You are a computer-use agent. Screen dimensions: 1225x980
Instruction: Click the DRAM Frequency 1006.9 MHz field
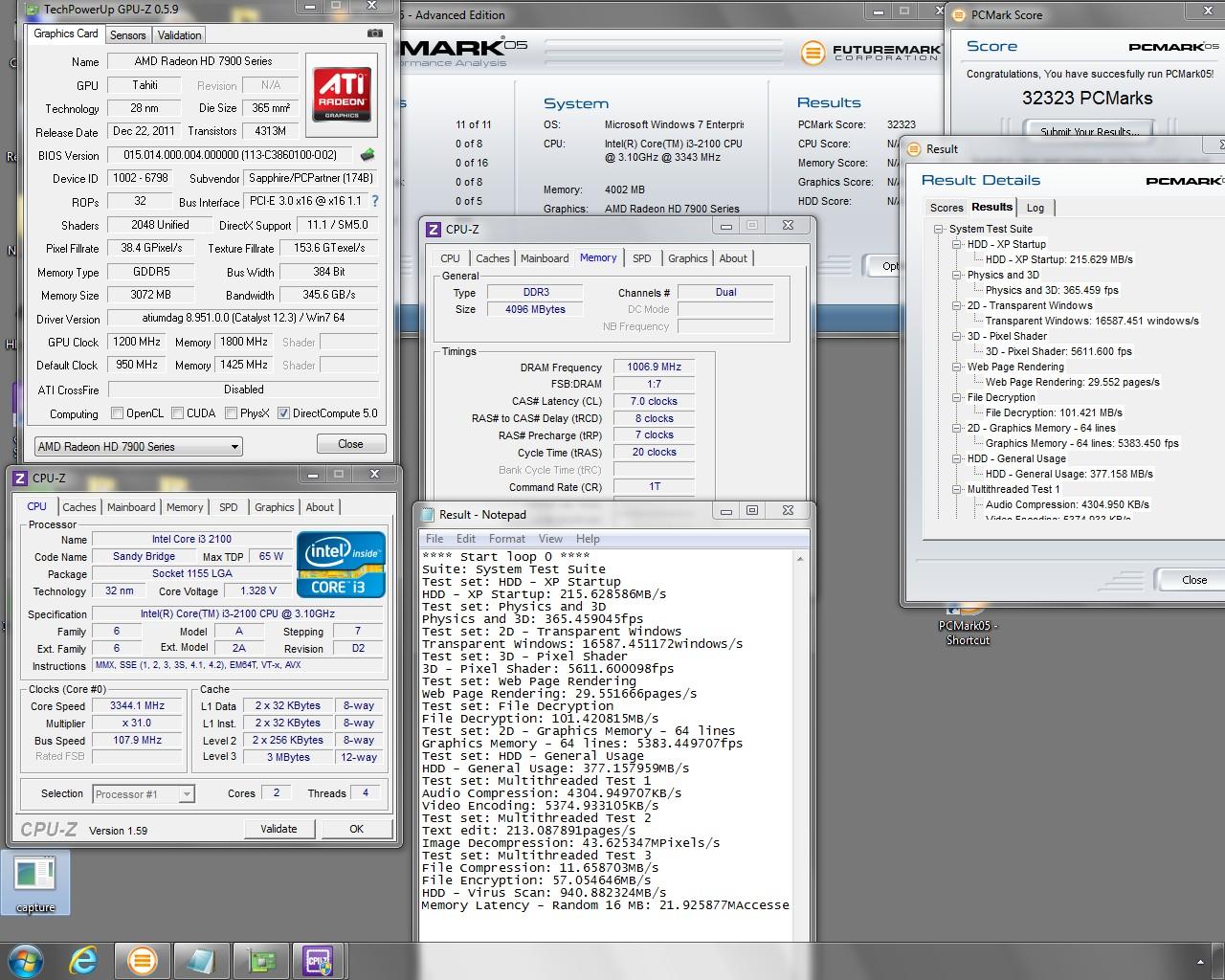pos(655,367)
